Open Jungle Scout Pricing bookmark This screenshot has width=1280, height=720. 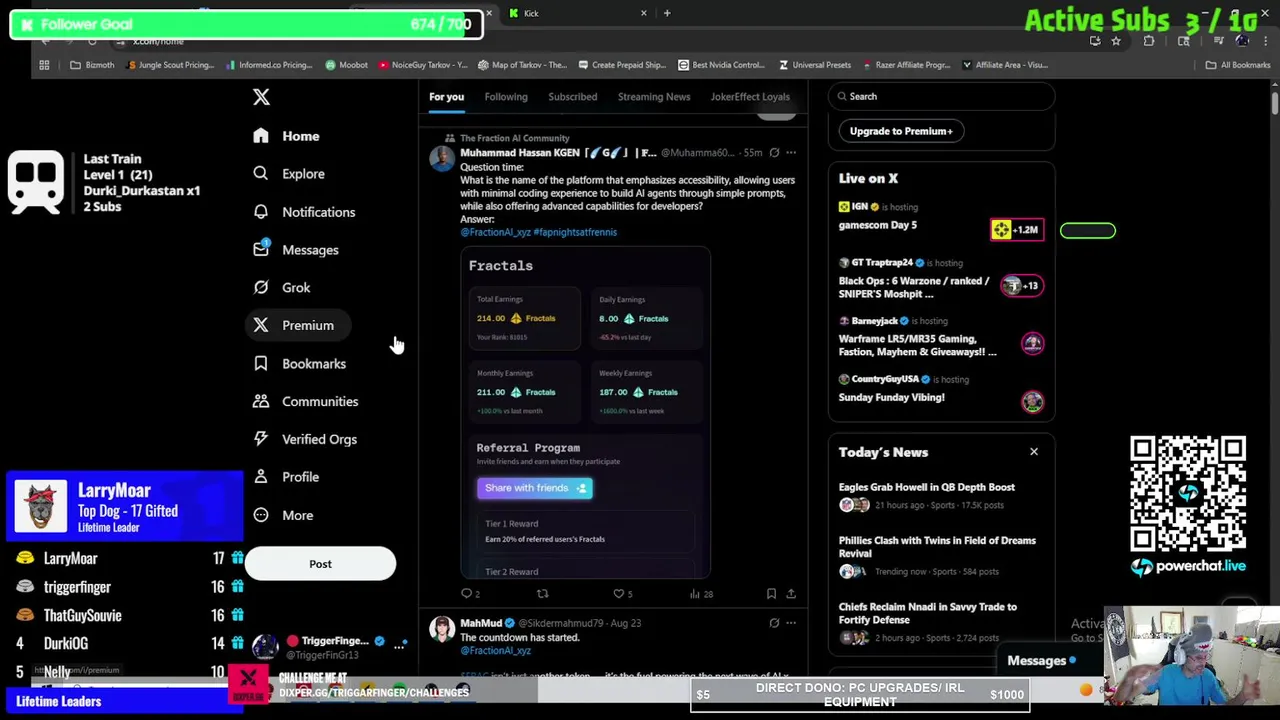tap(171, 65)
